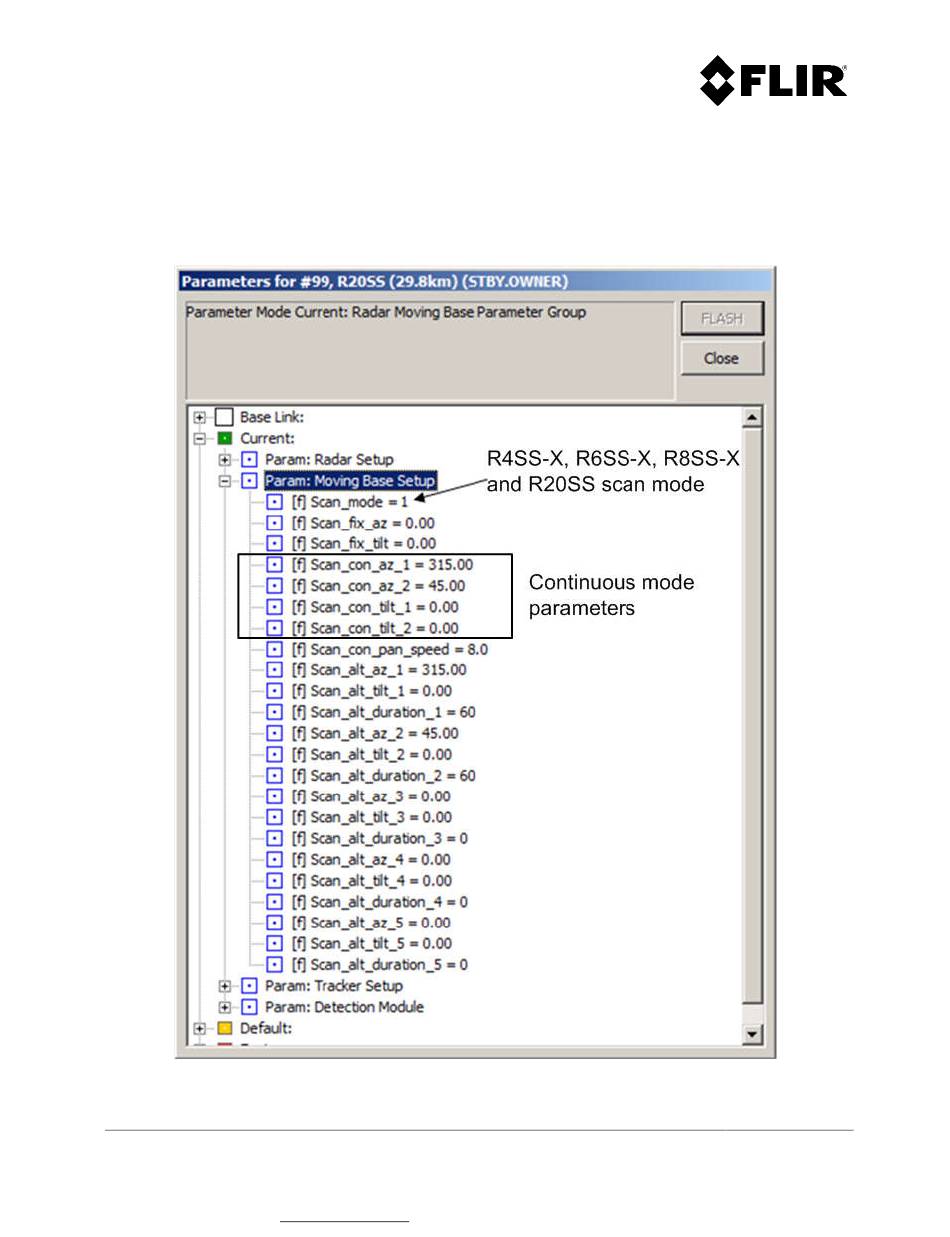This screenshot has width=950, height=1237.
Task: Click the green Current group icon
Action: pyautogui.click(x=225, y=439)
